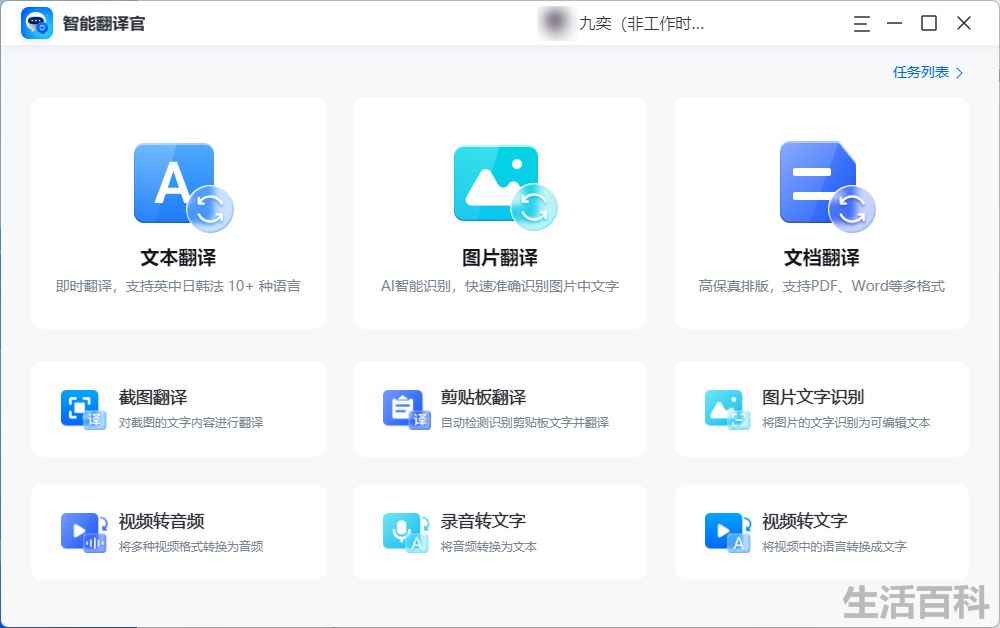Click the 视频转音频 video-to-audio icon
This screenshot has width=1000, height=628.
pyautogui.click(x=83, y=532)
